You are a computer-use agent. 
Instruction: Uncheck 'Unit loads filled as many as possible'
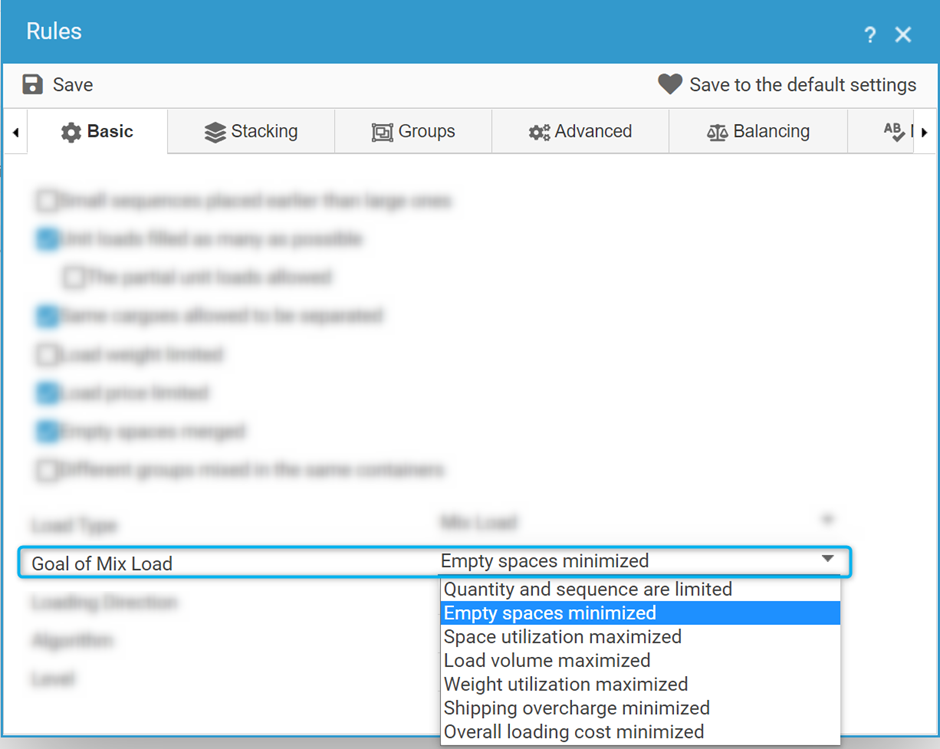pos(47,239)
